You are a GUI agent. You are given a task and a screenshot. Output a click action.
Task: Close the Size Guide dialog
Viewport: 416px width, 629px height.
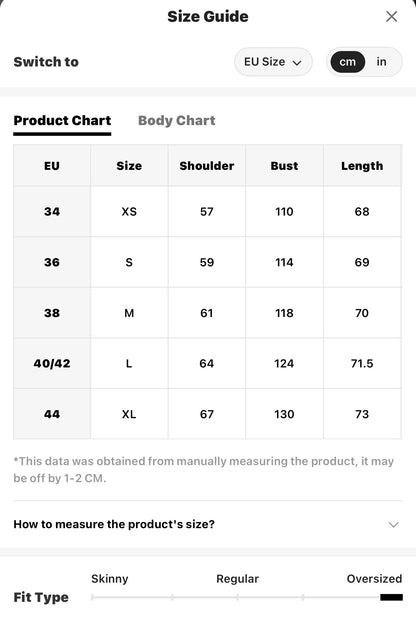click(x=391, y=16)
